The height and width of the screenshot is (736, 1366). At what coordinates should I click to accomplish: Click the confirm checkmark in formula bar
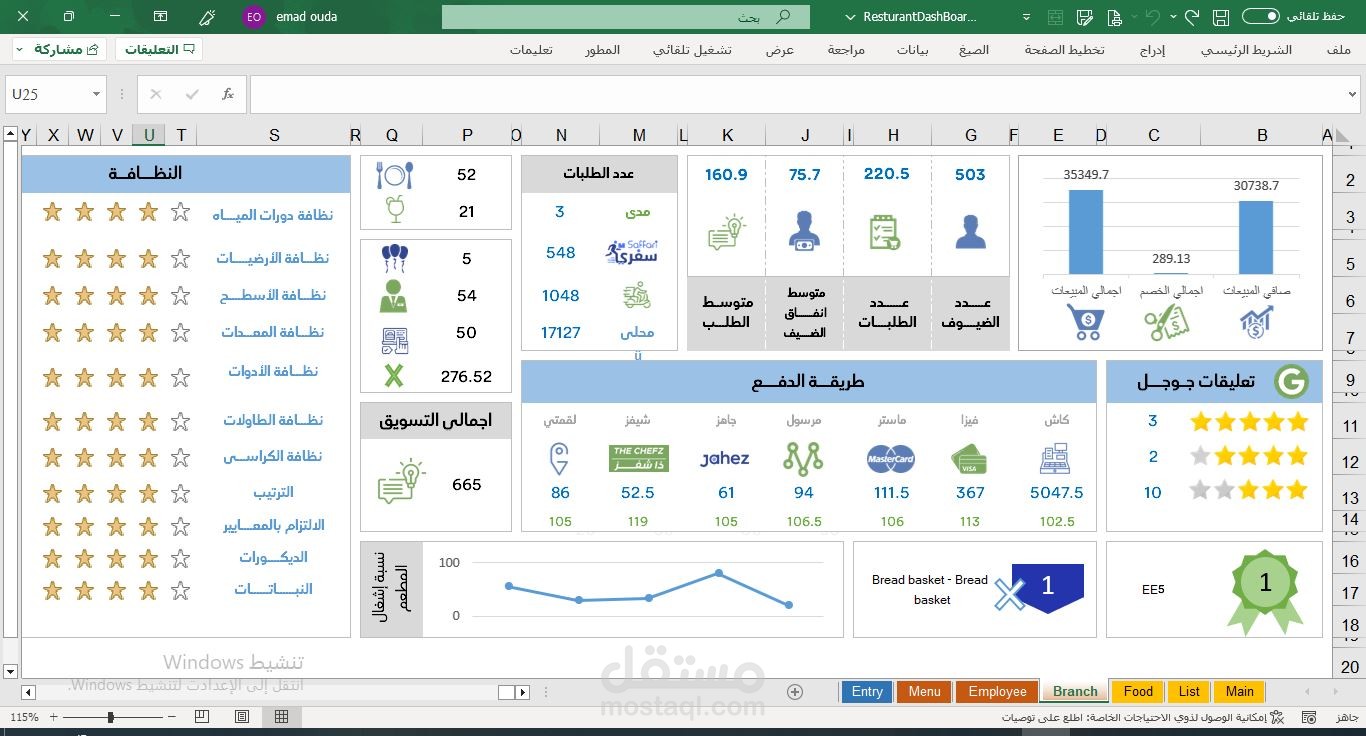click(x=192, y=94)
